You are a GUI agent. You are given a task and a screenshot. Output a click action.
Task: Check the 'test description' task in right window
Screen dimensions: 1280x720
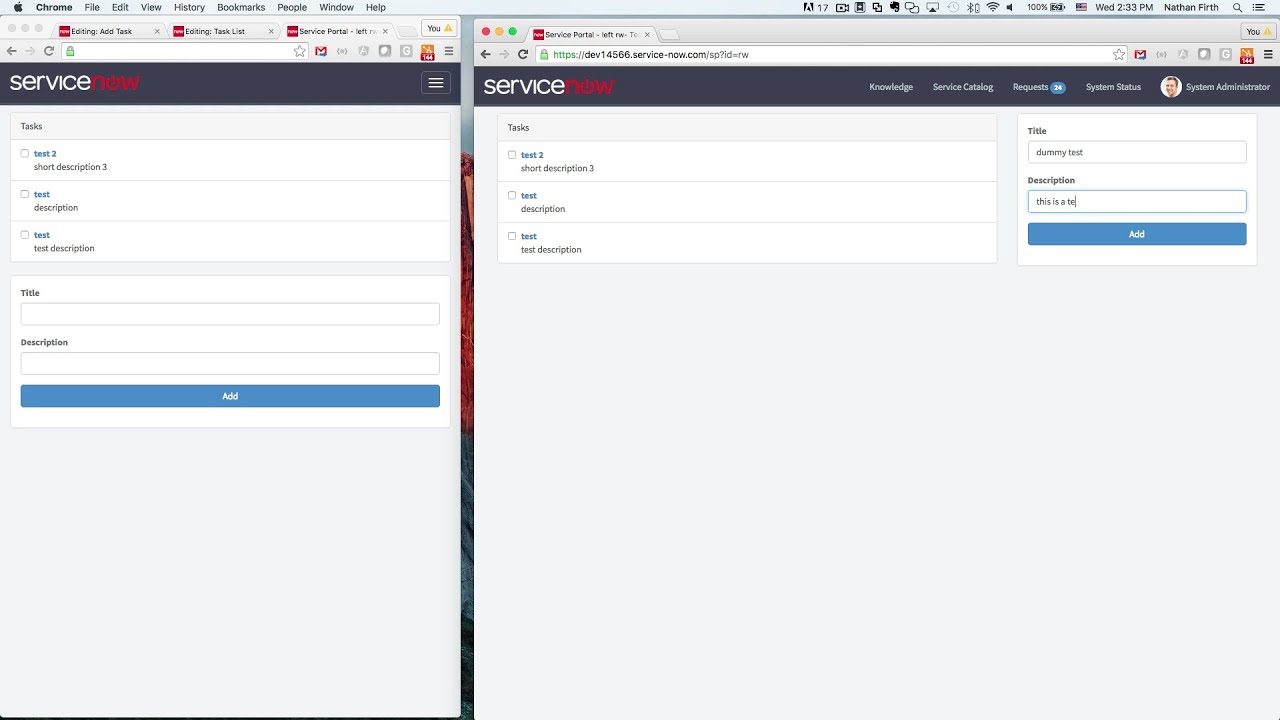pos(512,236)
